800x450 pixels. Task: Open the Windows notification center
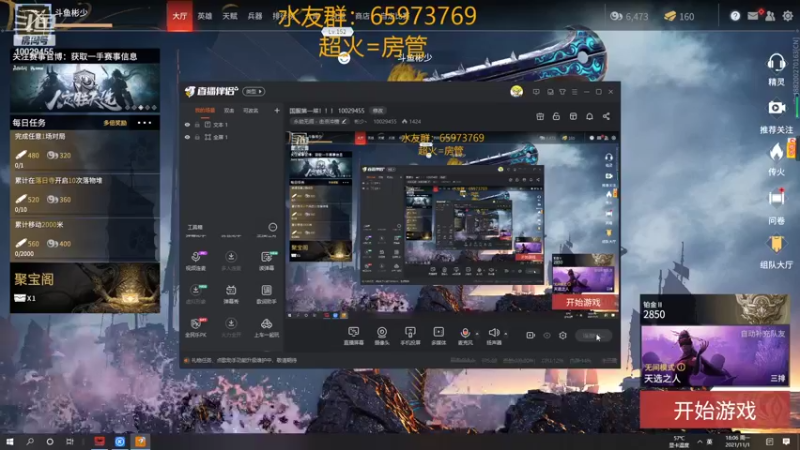click(786, 441)
